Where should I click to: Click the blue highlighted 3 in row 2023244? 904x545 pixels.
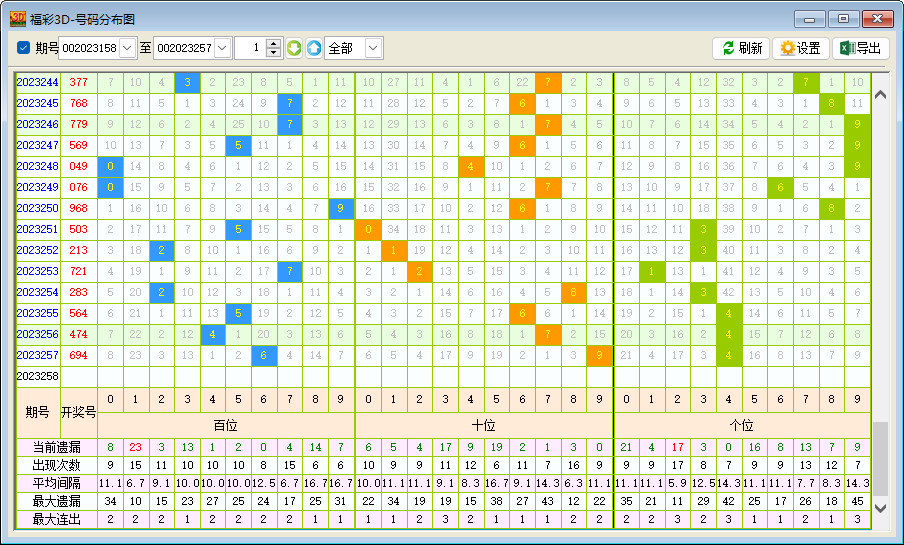pos(187,82)
